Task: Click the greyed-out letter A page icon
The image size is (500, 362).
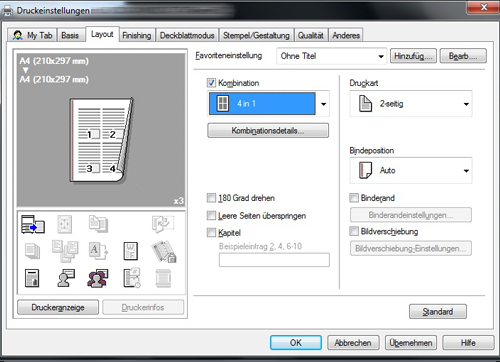Action: point(98,251)
